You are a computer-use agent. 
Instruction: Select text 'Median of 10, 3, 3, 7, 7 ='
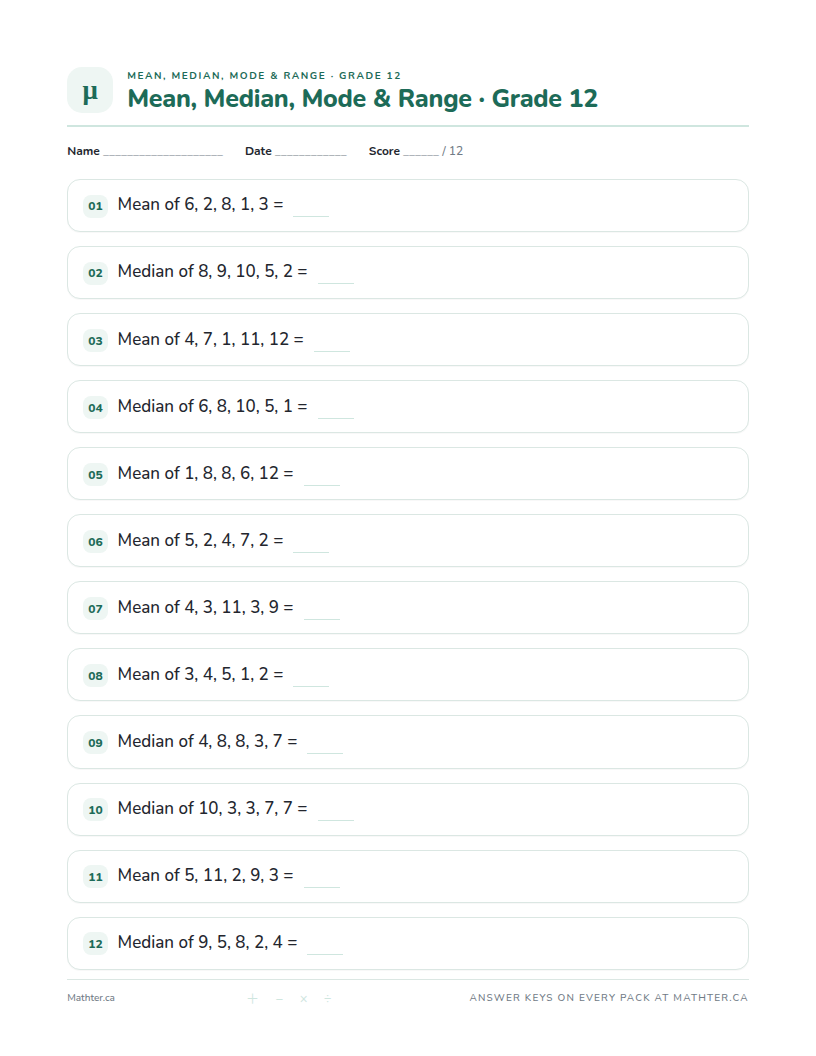coord(213,808)
